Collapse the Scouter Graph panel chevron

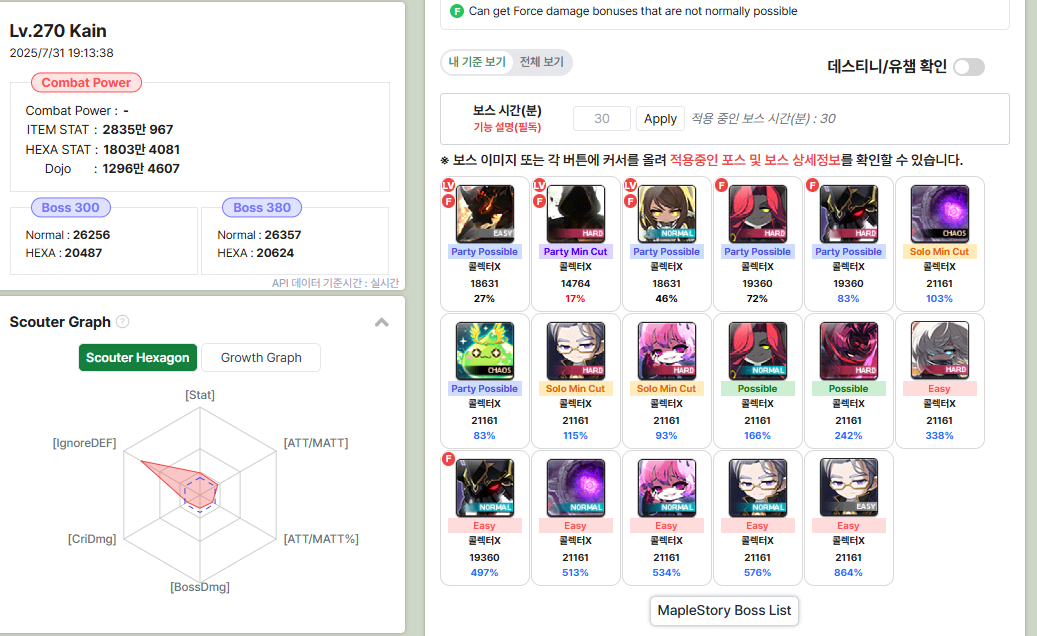click(x=382, y=323)
